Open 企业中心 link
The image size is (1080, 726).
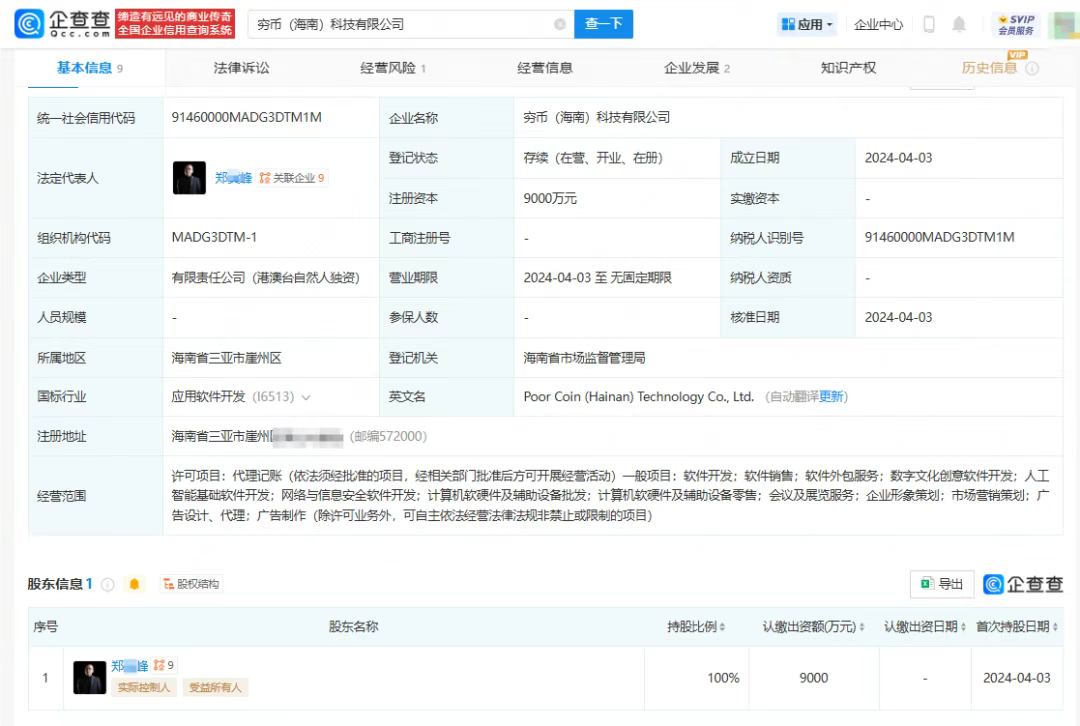click(x=878, y=25)
